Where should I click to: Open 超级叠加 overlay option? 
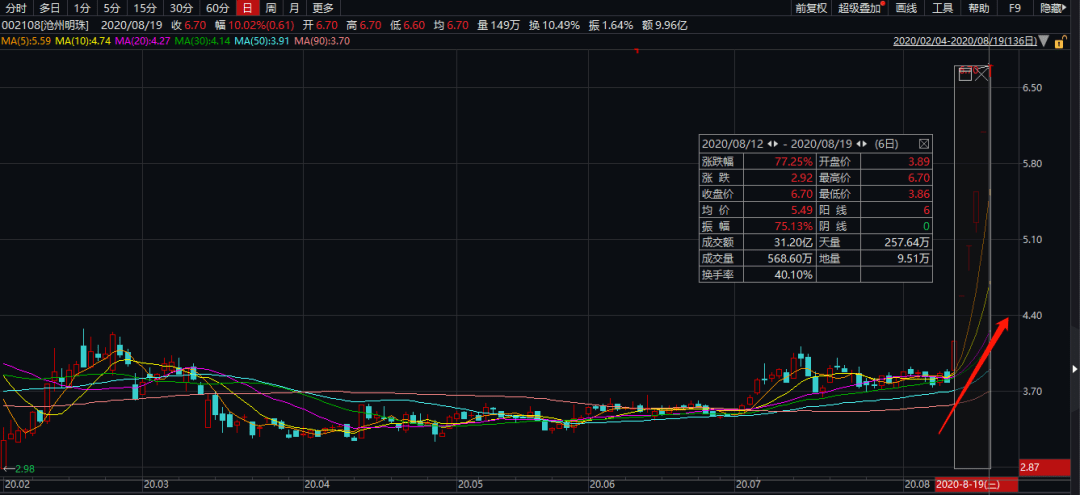coord(860,8)
